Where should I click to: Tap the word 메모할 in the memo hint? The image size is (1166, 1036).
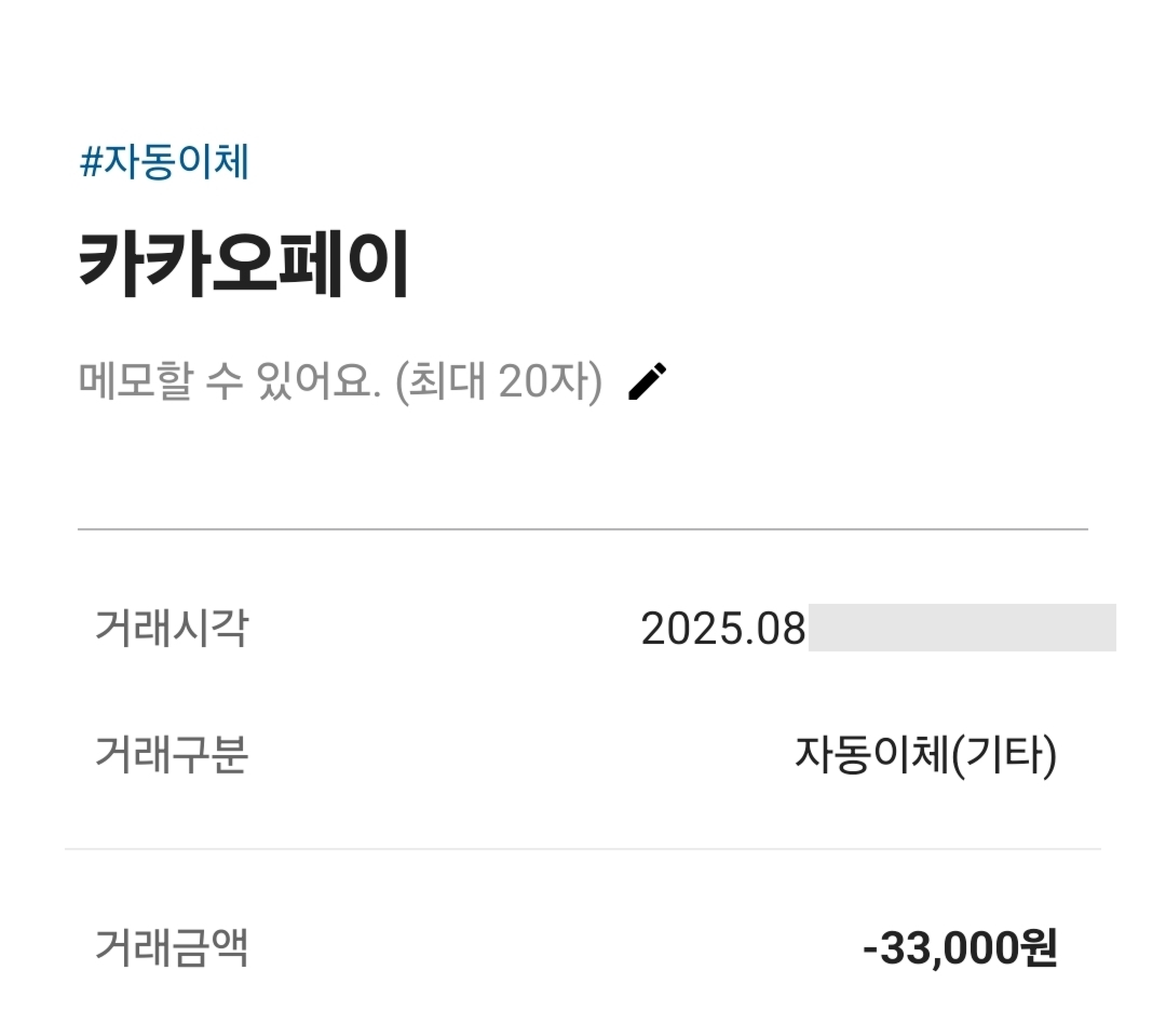[x=136, y=381]
